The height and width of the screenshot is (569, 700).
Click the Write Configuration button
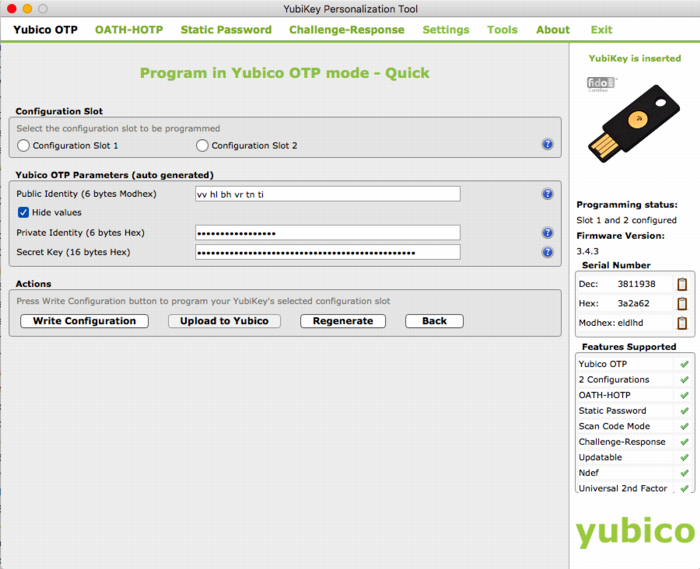tap(84, 321)
